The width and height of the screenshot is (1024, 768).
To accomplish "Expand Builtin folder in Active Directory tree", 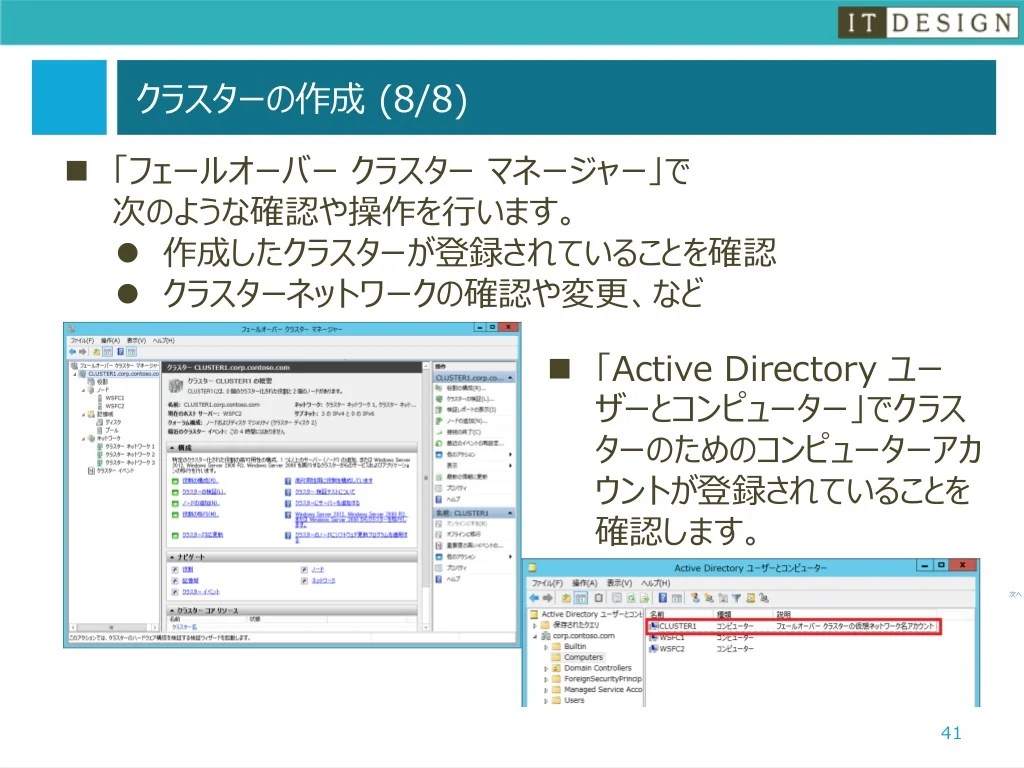I will (546, 647).
